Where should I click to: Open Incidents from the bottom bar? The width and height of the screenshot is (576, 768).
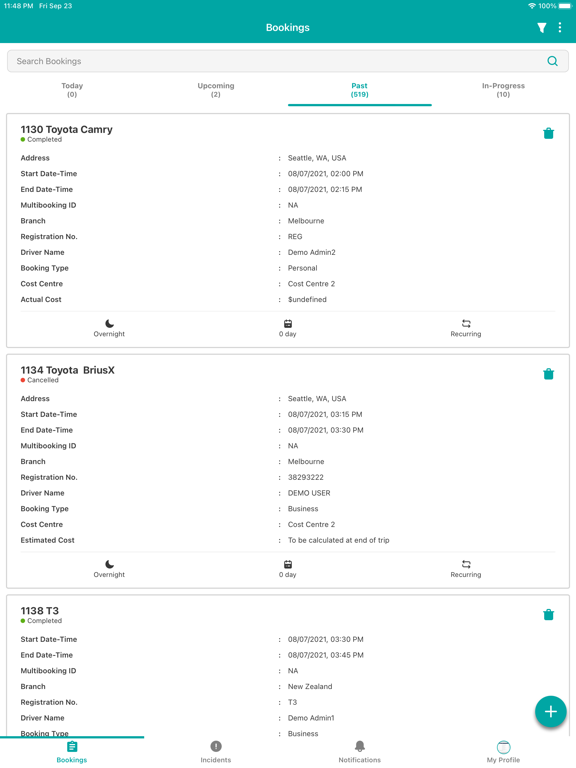coord(216,751)
